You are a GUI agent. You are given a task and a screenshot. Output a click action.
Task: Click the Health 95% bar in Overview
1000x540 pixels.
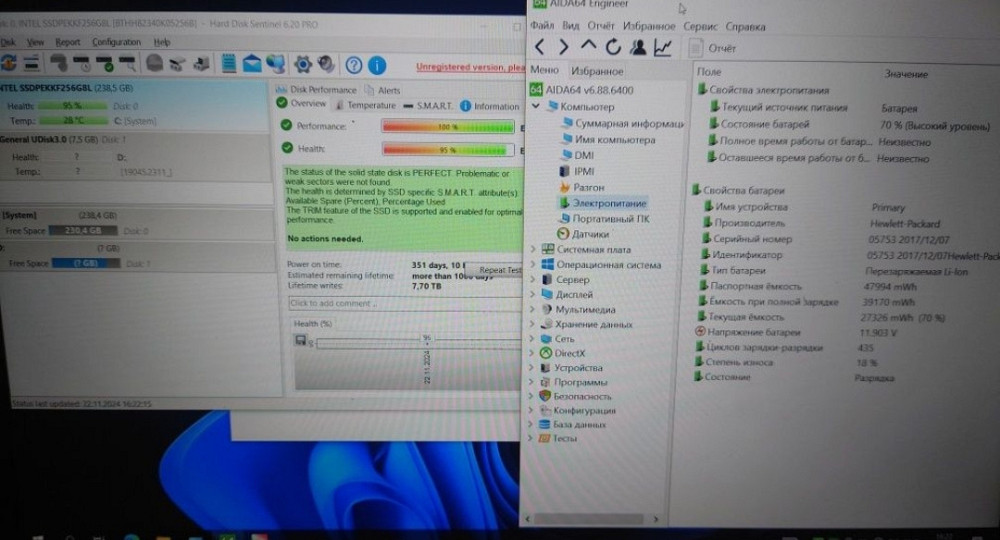[448, 150]
